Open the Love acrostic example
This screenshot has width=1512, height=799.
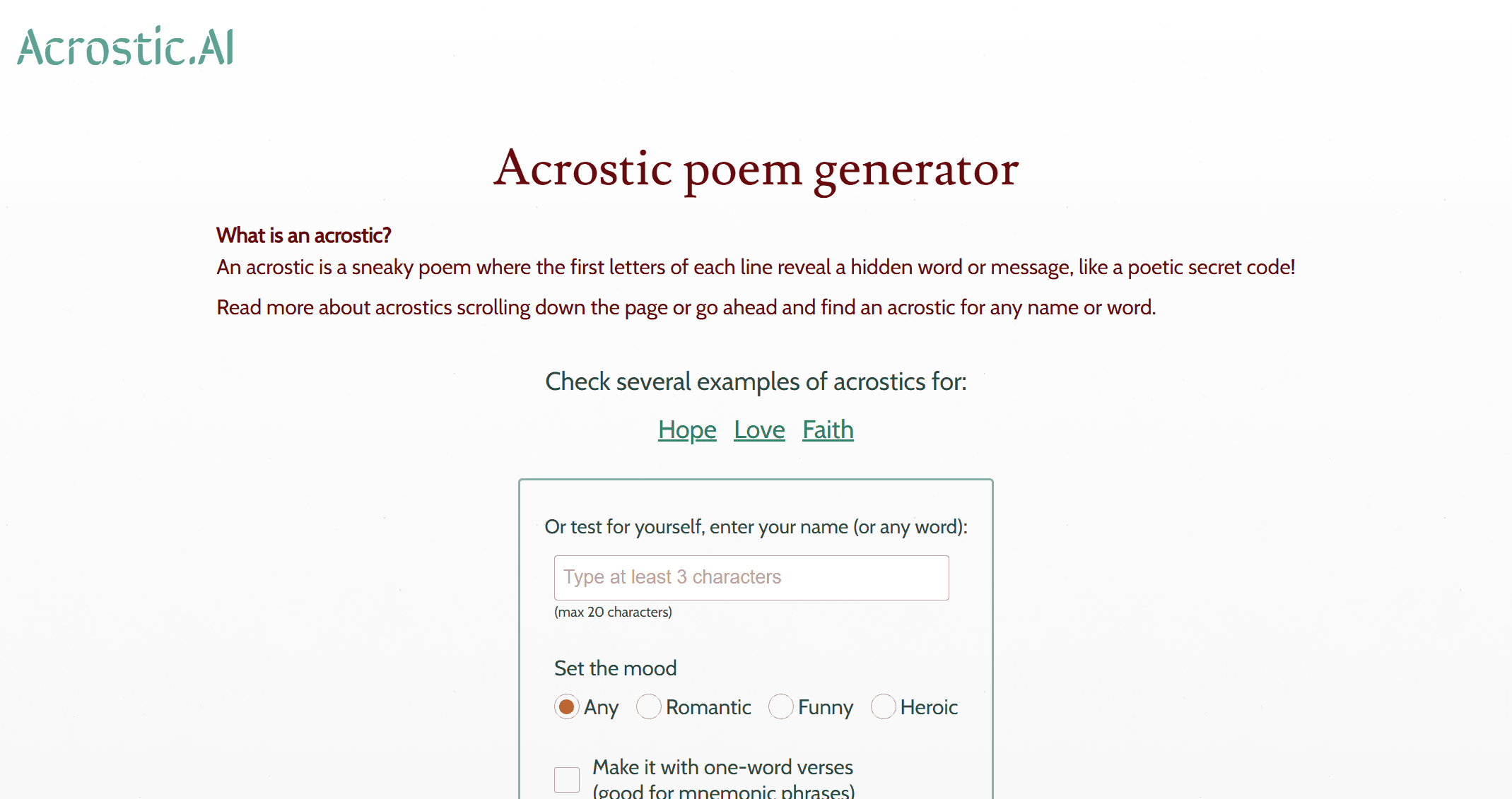pos(758,429)
